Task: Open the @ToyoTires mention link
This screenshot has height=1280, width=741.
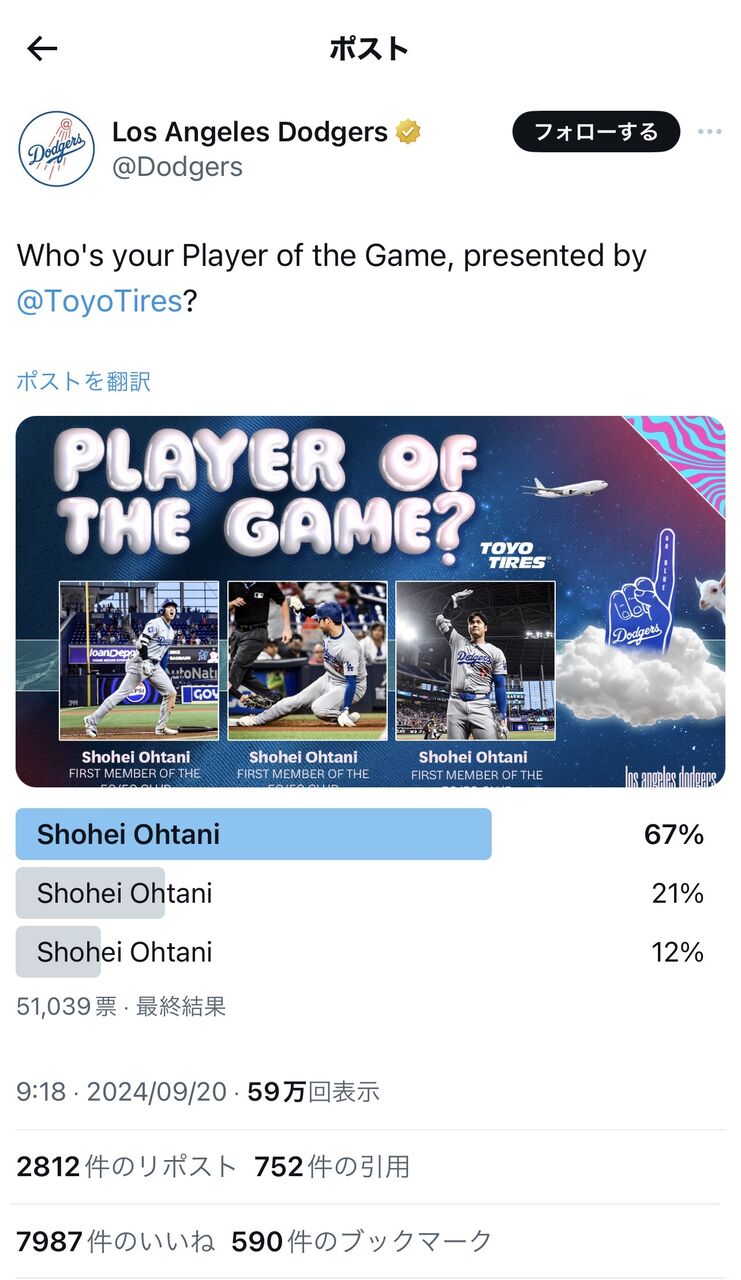Action: pyautogui.click(x=99, y=301)
